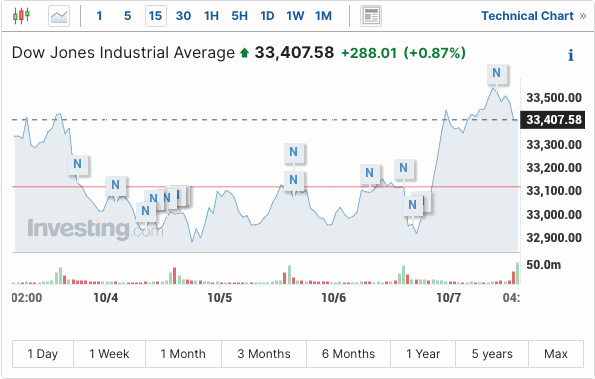Open the N news marker at chart peak
The height and width of the screenshot is (379, 595).
tap(496, 73)
